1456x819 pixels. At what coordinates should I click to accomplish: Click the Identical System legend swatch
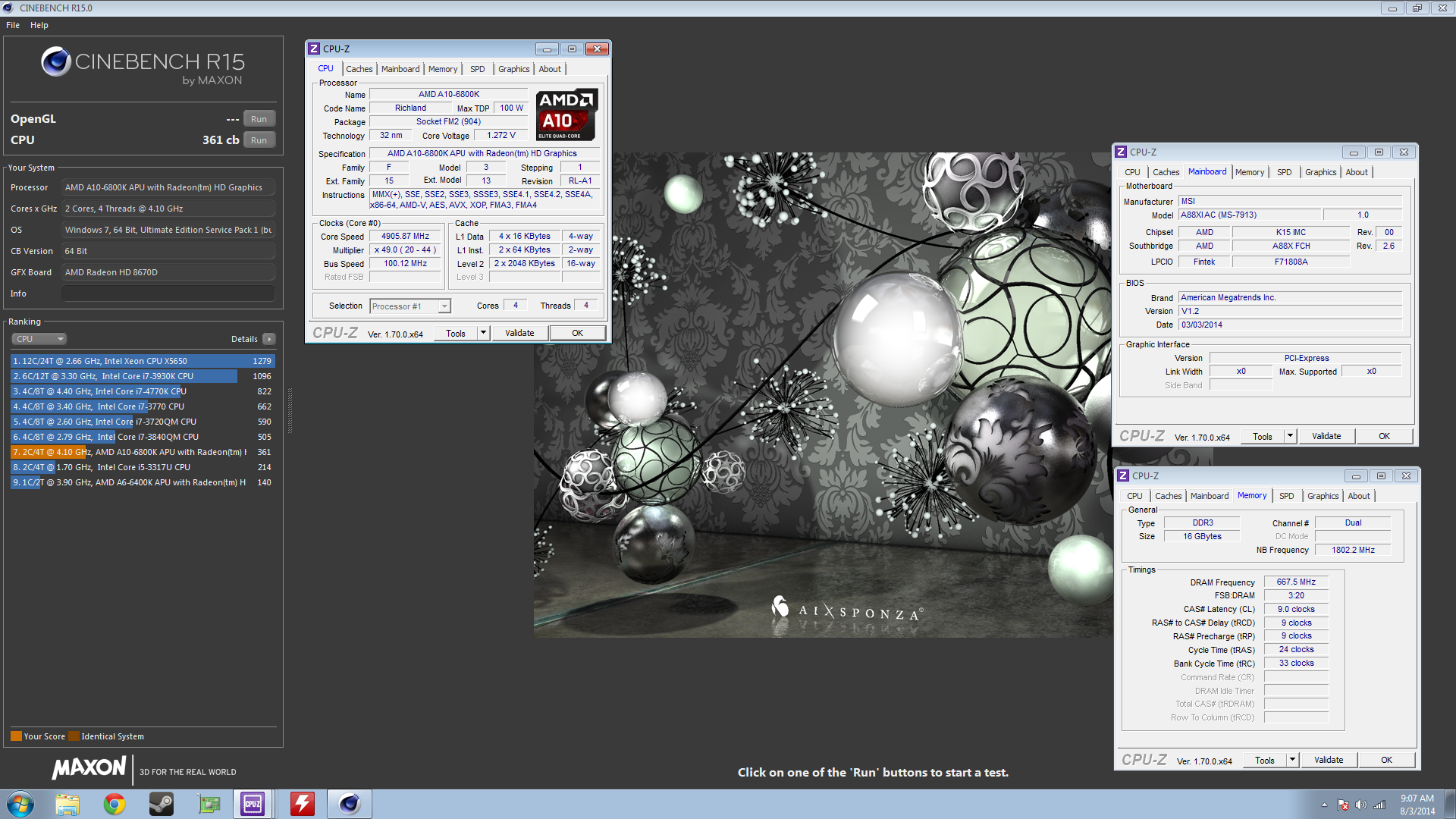[74, 736]
